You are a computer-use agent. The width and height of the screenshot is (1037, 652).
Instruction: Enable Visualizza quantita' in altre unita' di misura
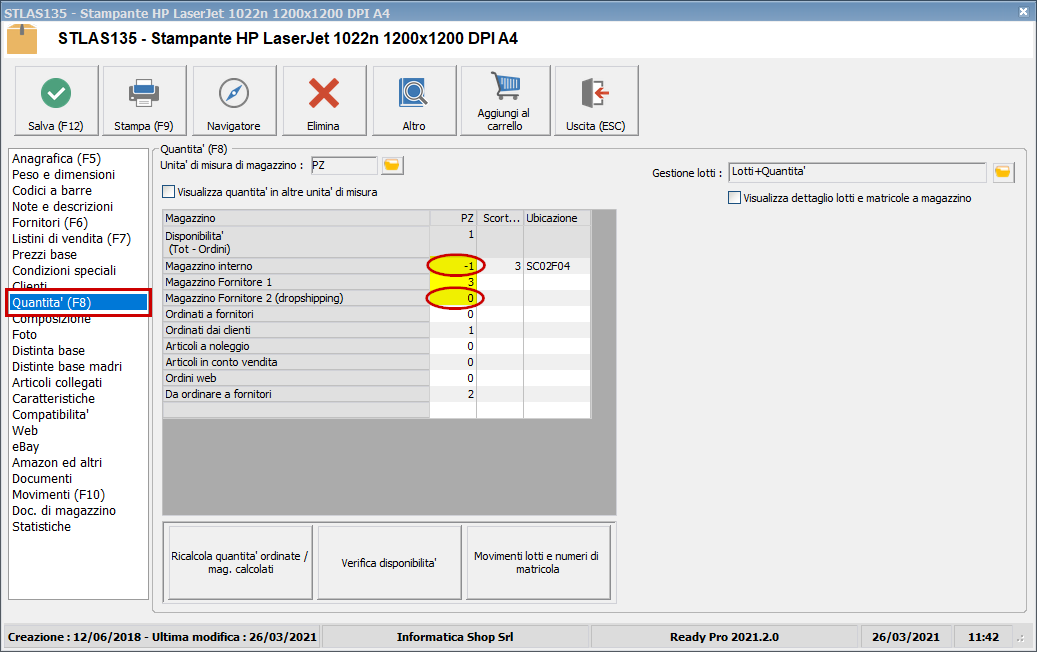point(169,191)
